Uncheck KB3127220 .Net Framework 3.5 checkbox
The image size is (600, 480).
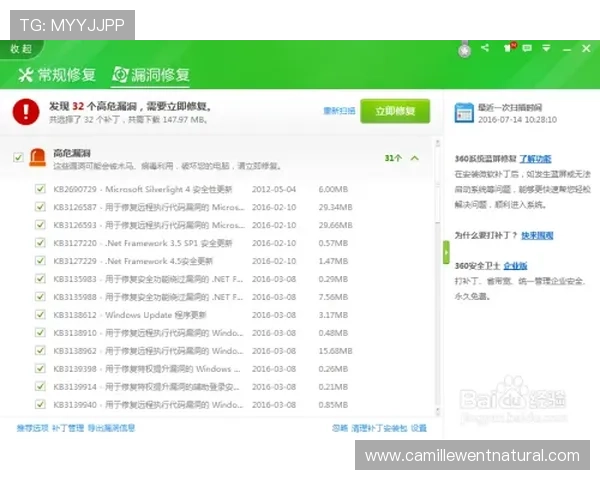(x=40, y=243)
